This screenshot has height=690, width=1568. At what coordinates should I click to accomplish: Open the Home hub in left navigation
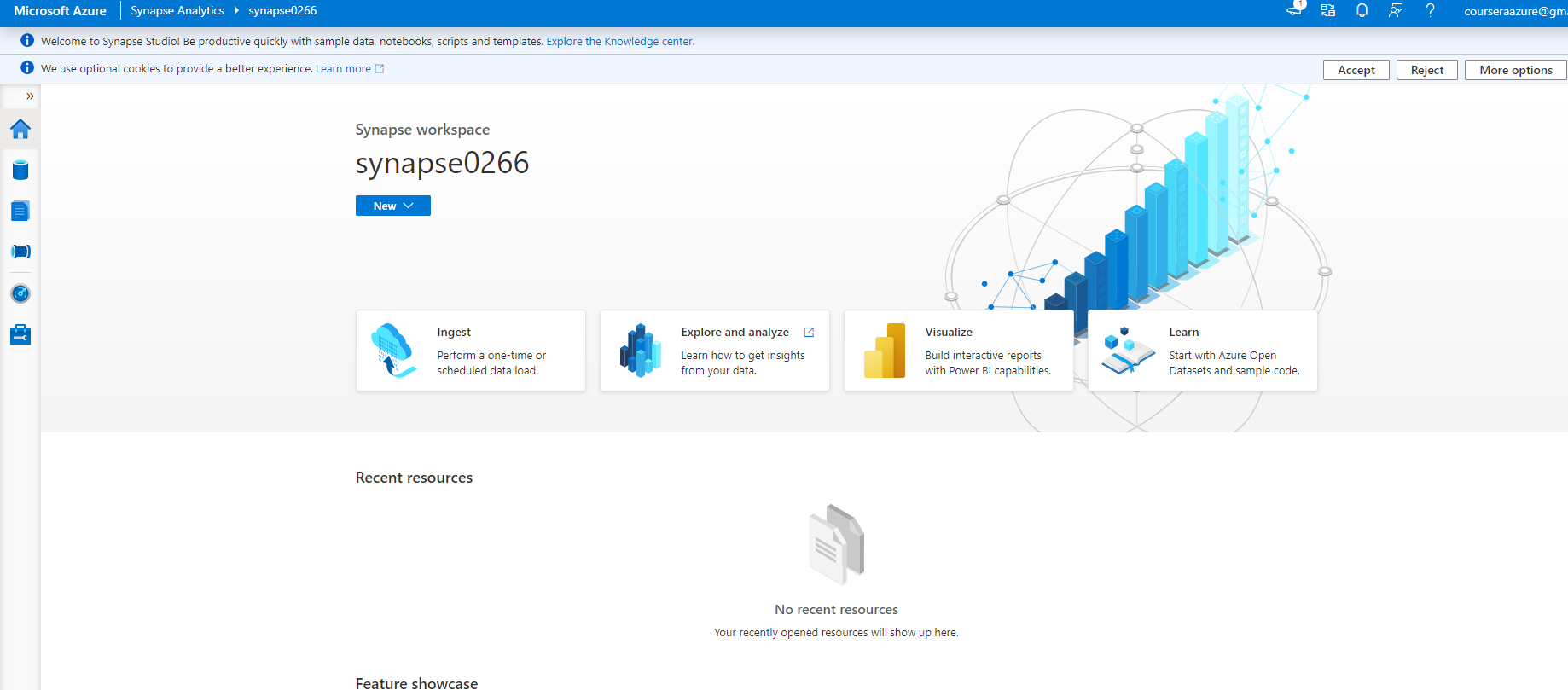click(20, 129)
